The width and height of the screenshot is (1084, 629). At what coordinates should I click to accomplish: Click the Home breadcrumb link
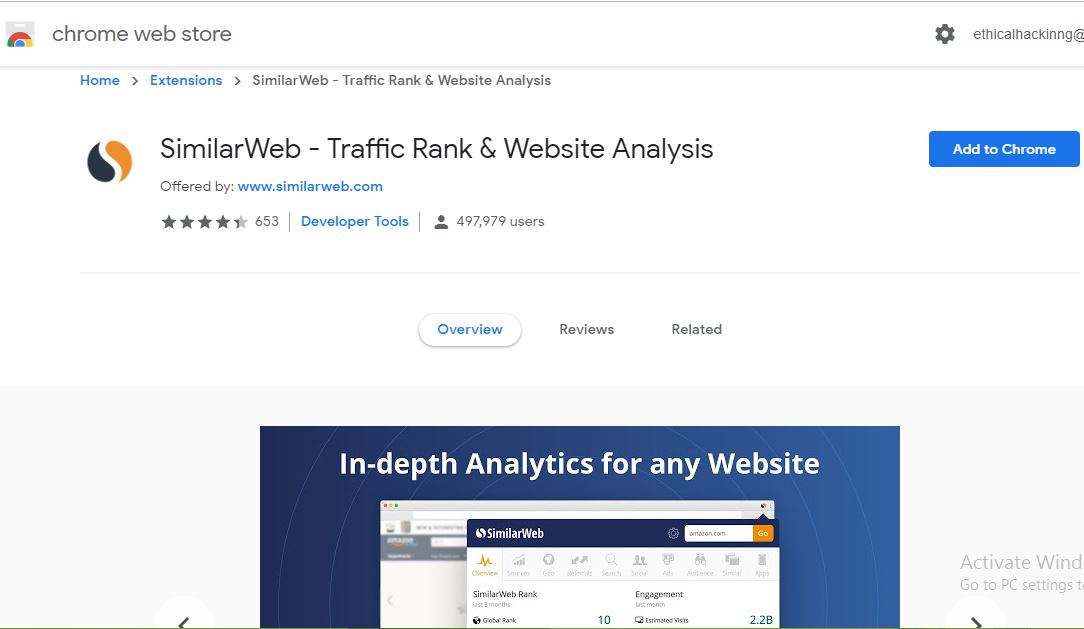tap(100, 80)
